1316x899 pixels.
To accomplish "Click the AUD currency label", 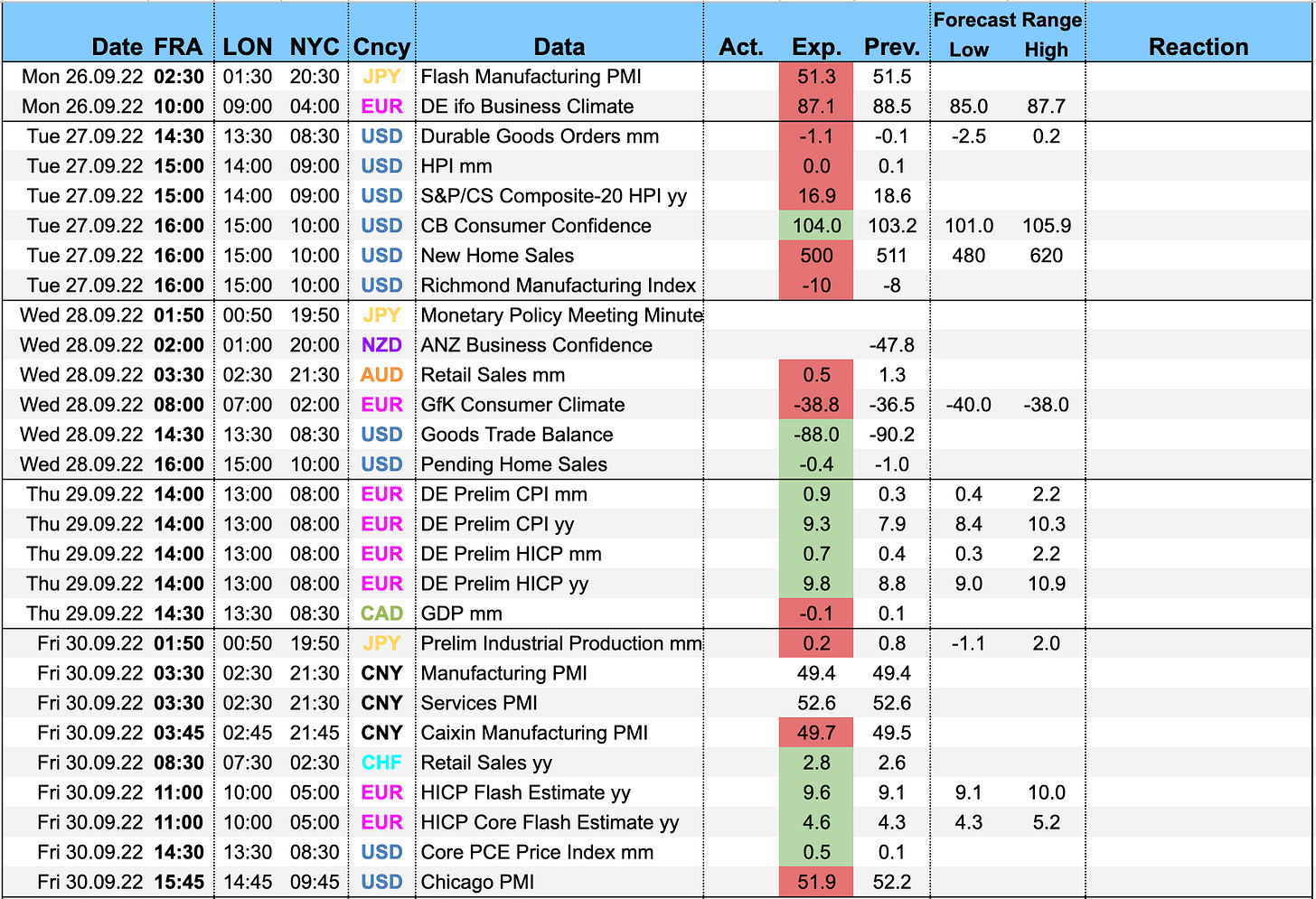I will pos(381,375).
